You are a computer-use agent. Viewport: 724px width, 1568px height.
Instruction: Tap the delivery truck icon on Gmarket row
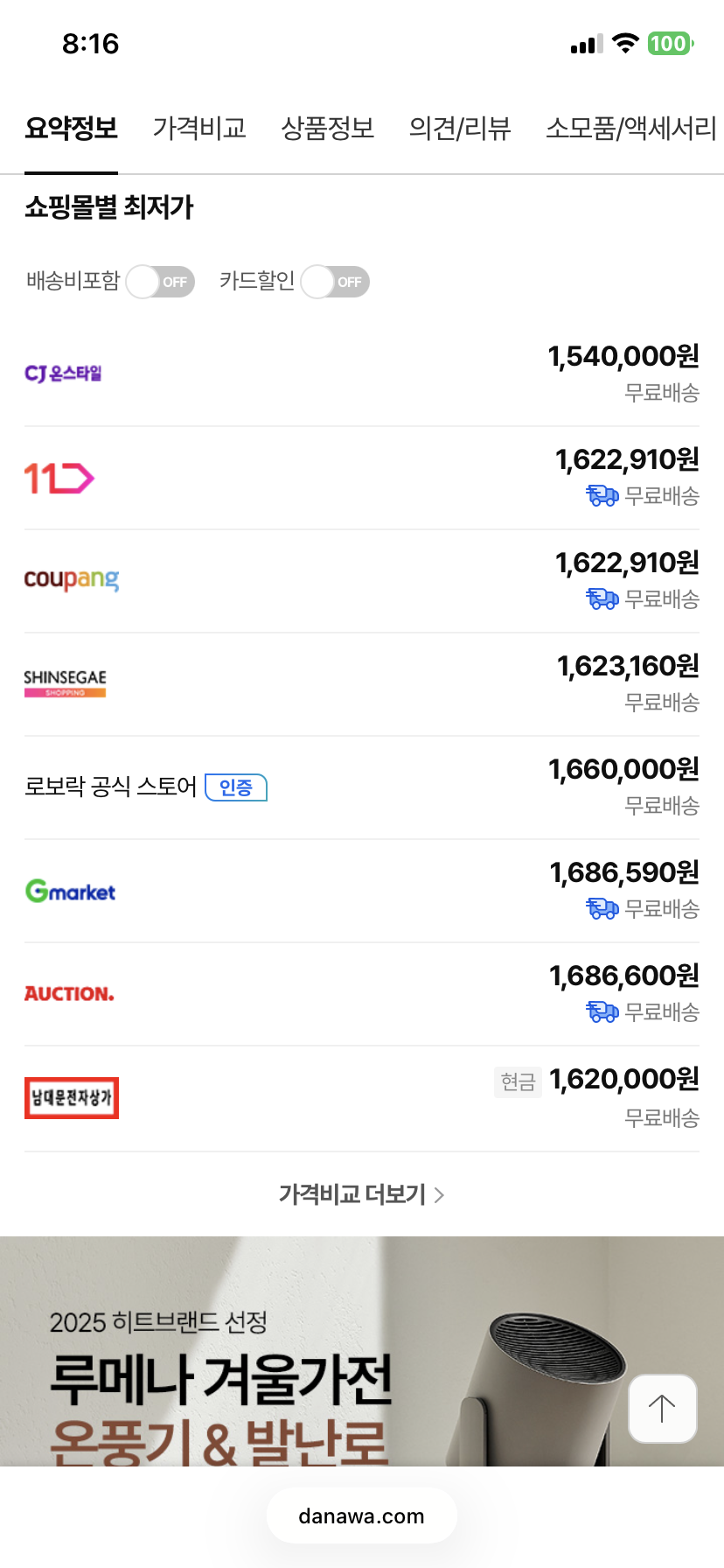(x=602, y=909)
